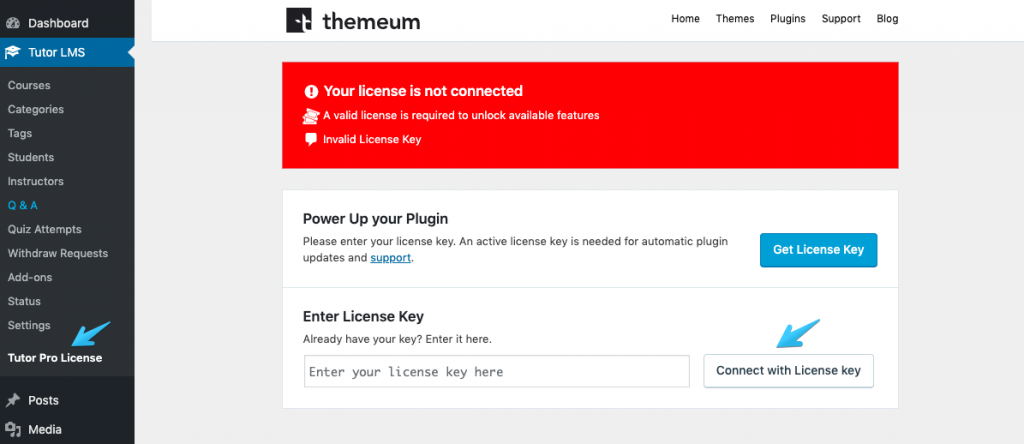Visit the Blog navigation link
Image resolution: width=1024 pixels, height=444 pixels.
pyautogui.click(x=888, y=19)
